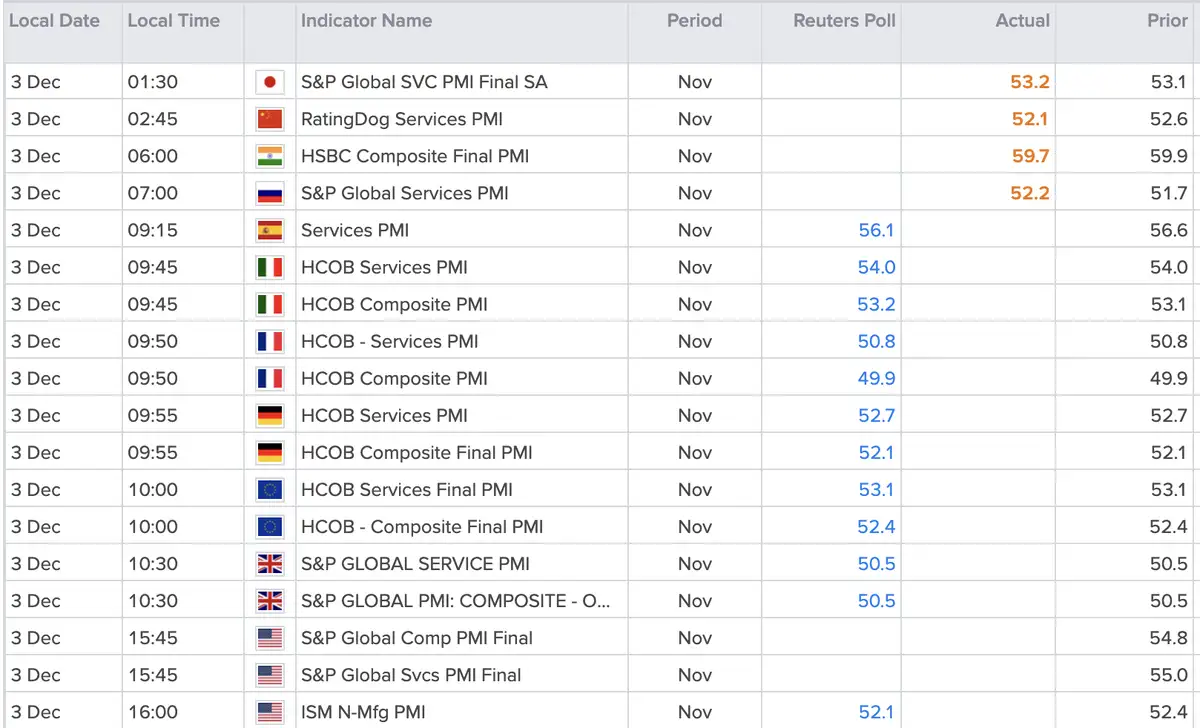Viewport: 1200px width, 728px height.
Task: Select the 52.4 Reuters Poll value
Action: (x=876, y=526)
